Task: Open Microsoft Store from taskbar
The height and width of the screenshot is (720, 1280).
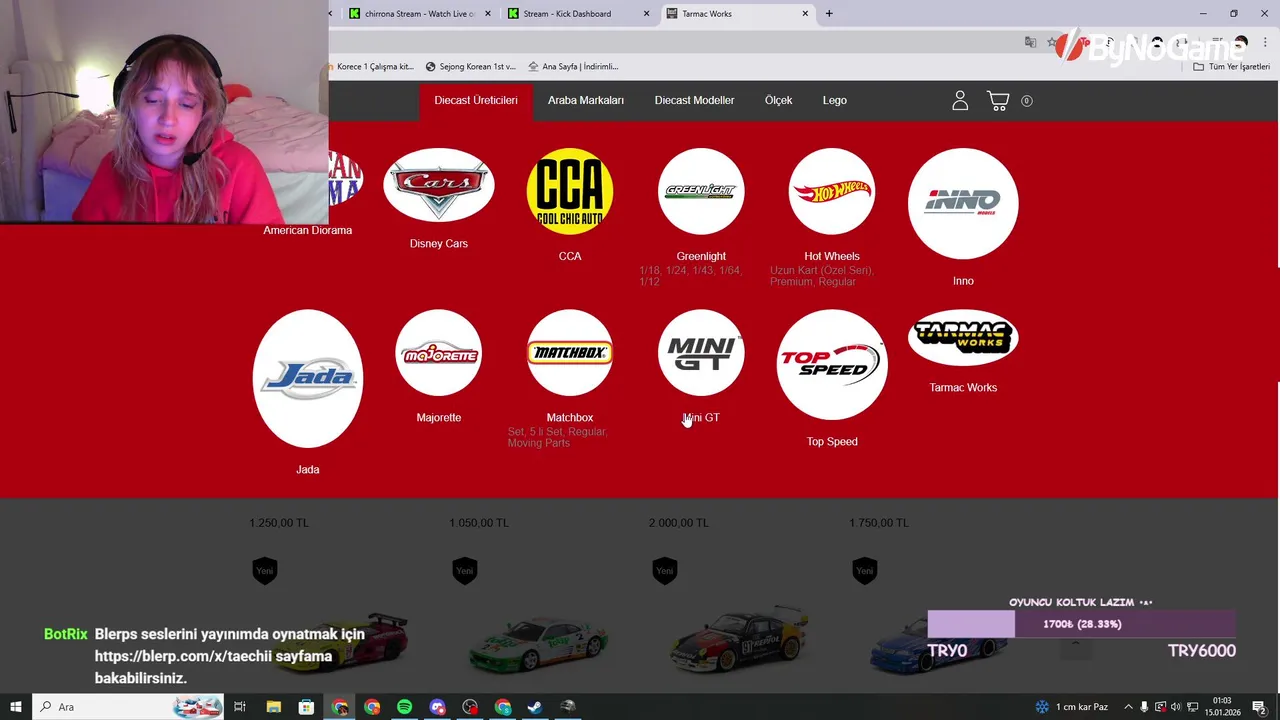Action: pyautogui.click(x=306, y=707)
